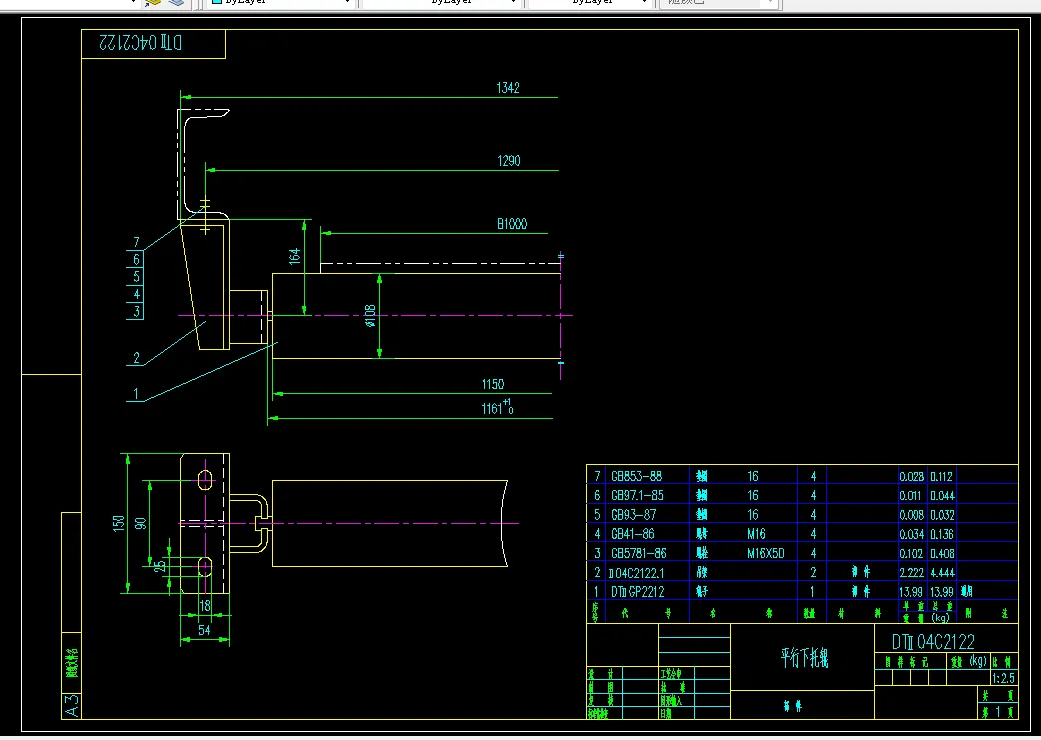The image size is (1041, 740).
Task: Select GB853-88 in the parts list
Action: [636, 476]
